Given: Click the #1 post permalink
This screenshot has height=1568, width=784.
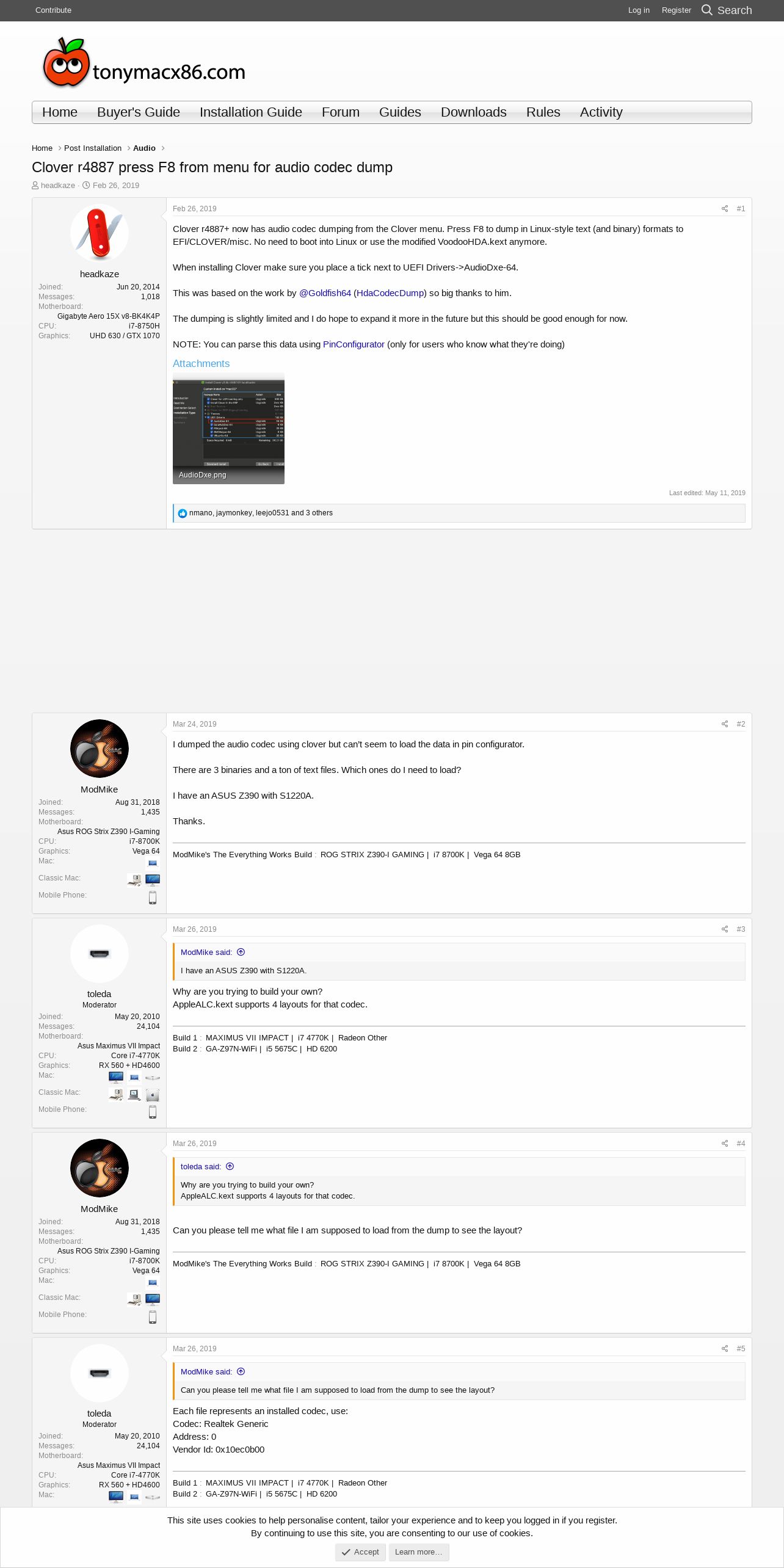Looking at the screenshot, I should (x=741, y=209).
